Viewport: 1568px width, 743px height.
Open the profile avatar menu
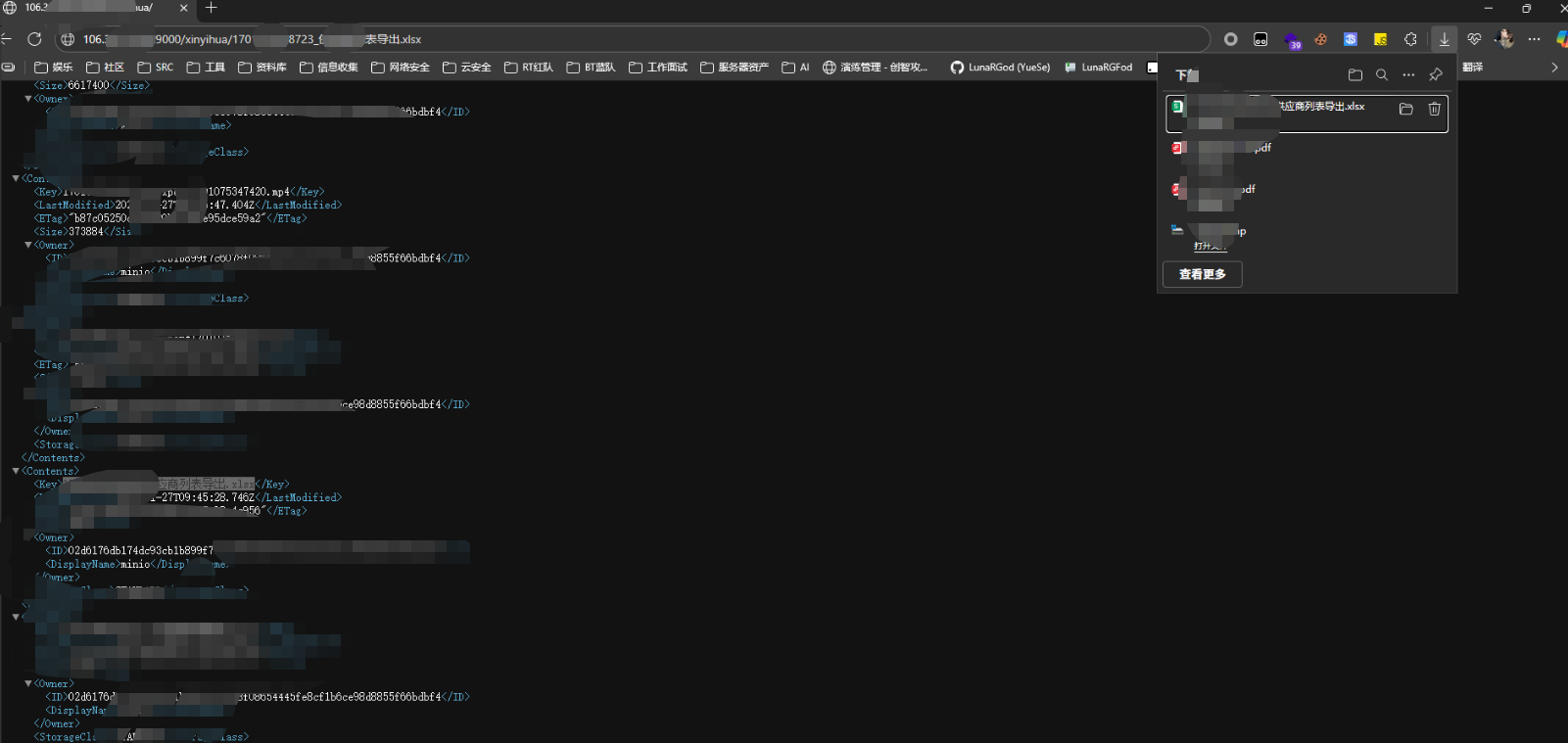(x=1505, y=39)
